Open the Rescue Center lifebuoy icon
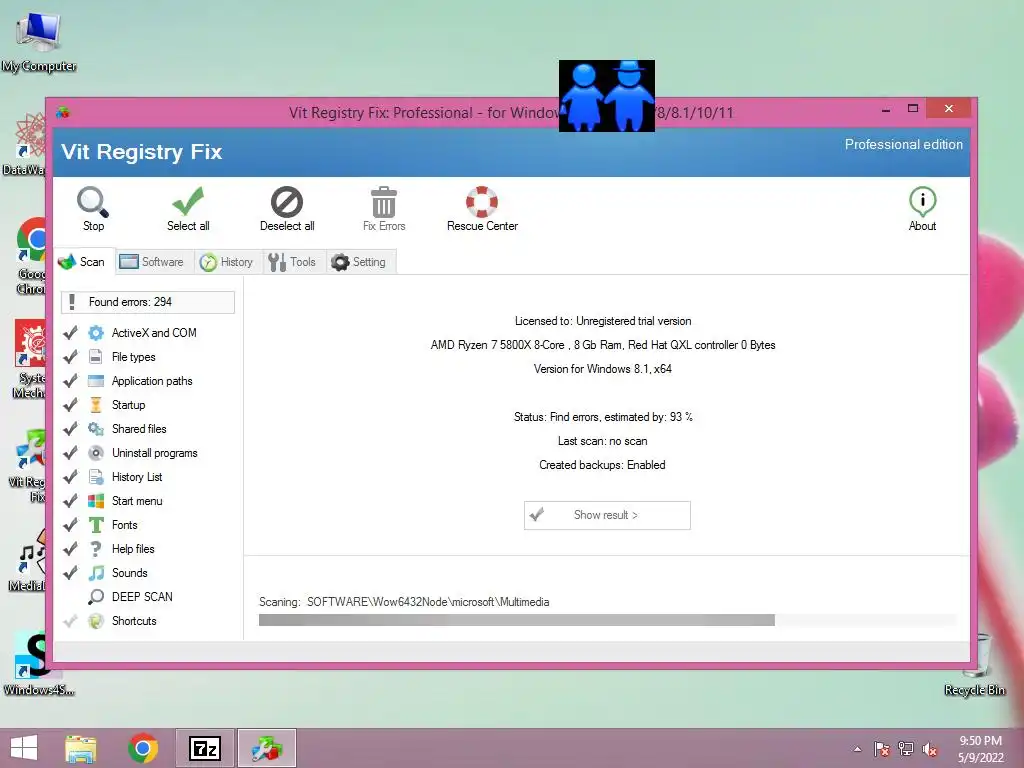The image size is (1024, 768). pos(482,202)
